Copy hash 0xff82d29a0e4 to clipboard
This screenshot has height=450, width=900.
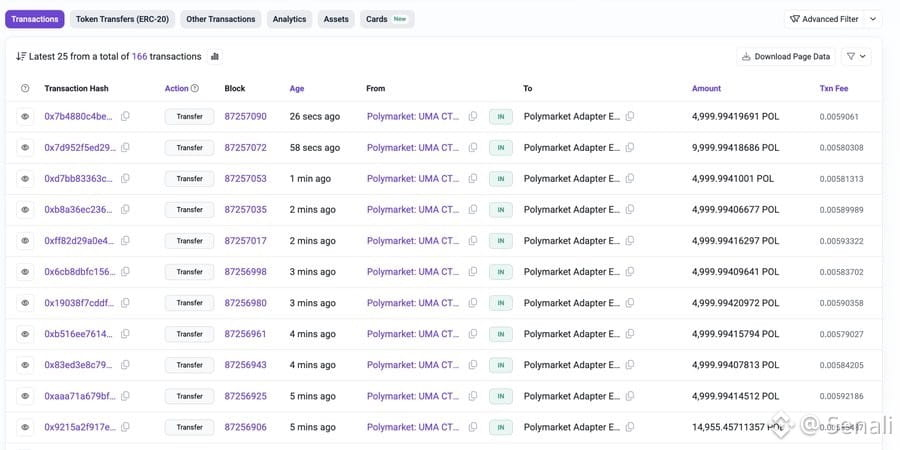click(x=125, y=240)
